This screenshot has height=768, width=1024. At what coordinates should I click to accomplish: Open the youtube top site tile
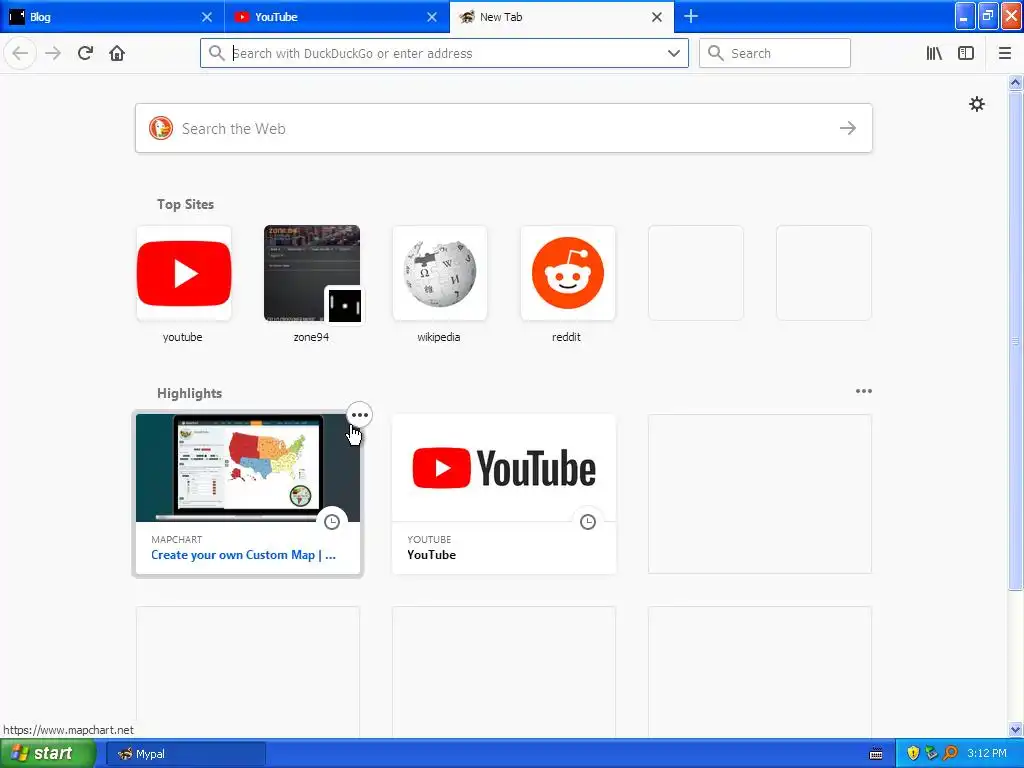coord(184,273)
